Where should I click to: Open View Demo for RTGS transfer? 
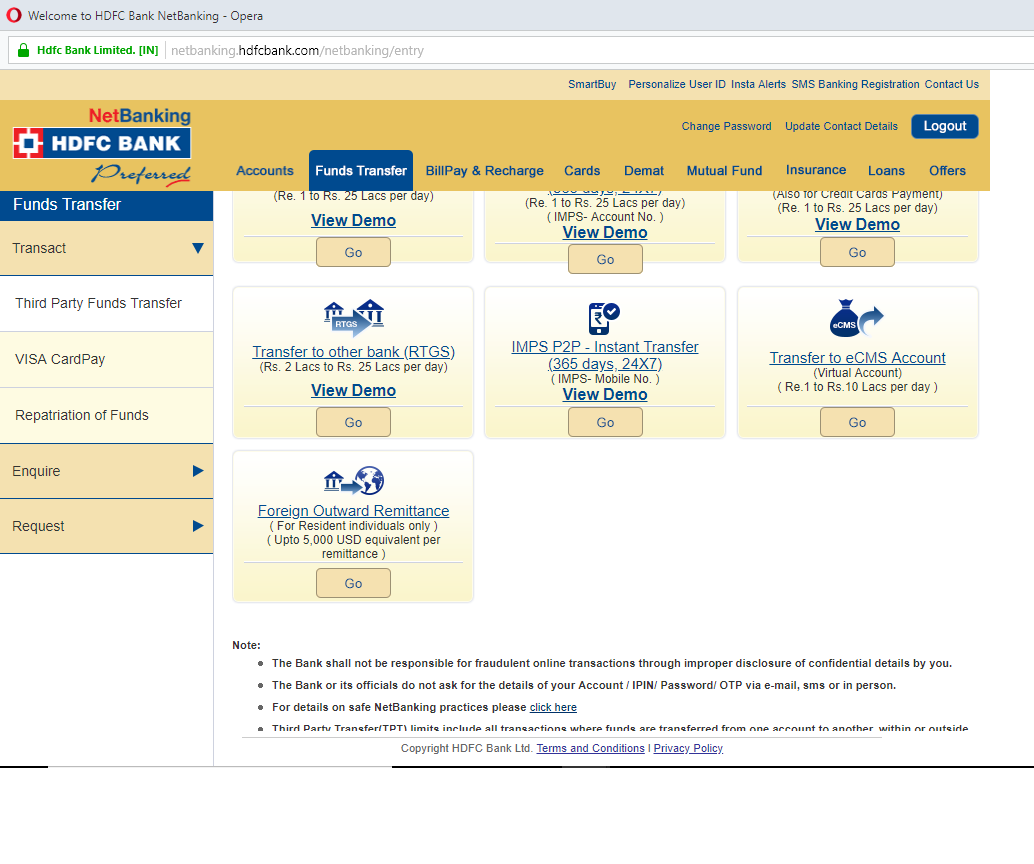(353, 391)
